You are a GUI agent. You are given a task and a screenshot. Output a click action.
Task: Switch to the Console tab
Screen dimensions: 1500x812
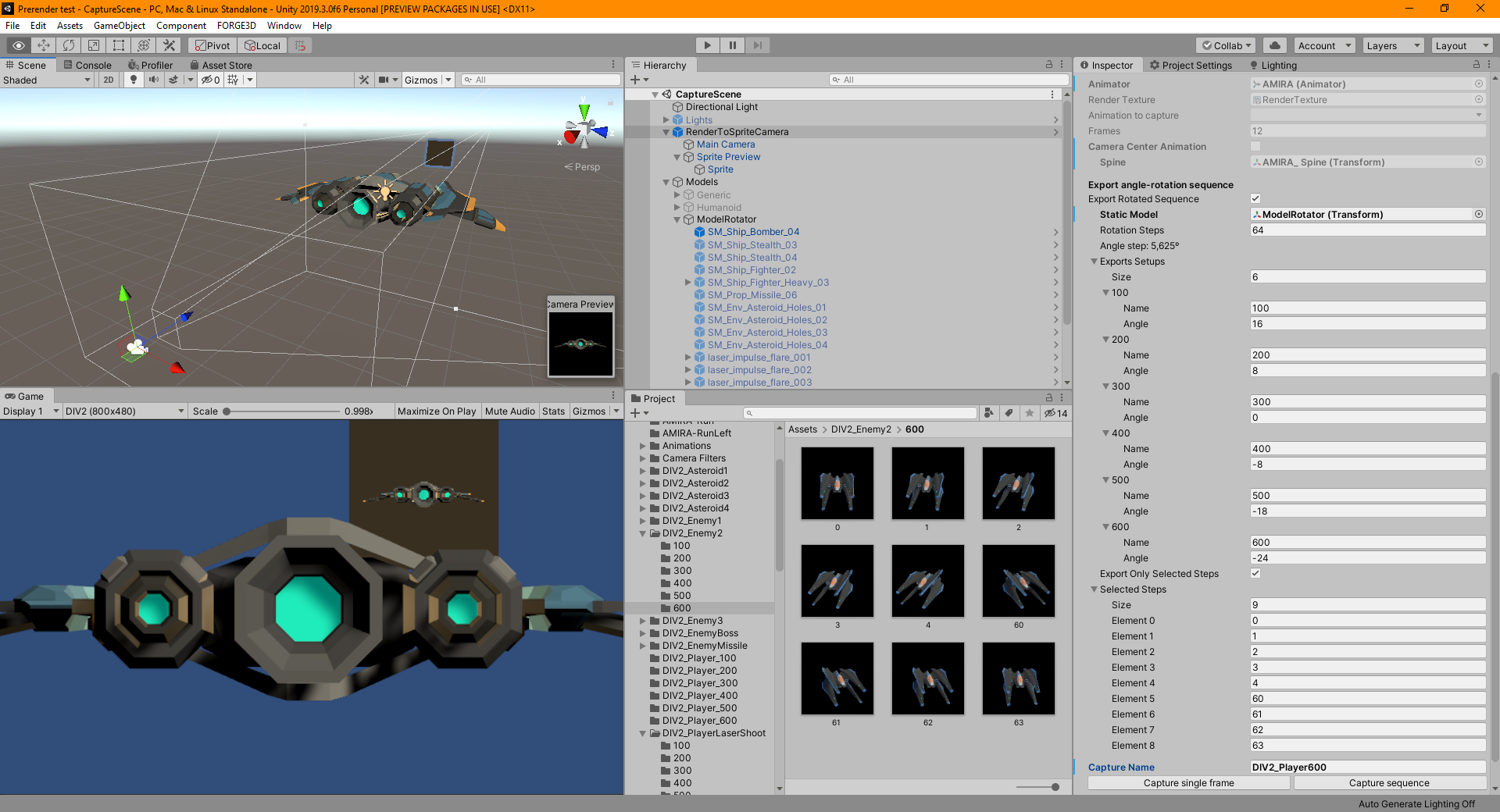87,65
